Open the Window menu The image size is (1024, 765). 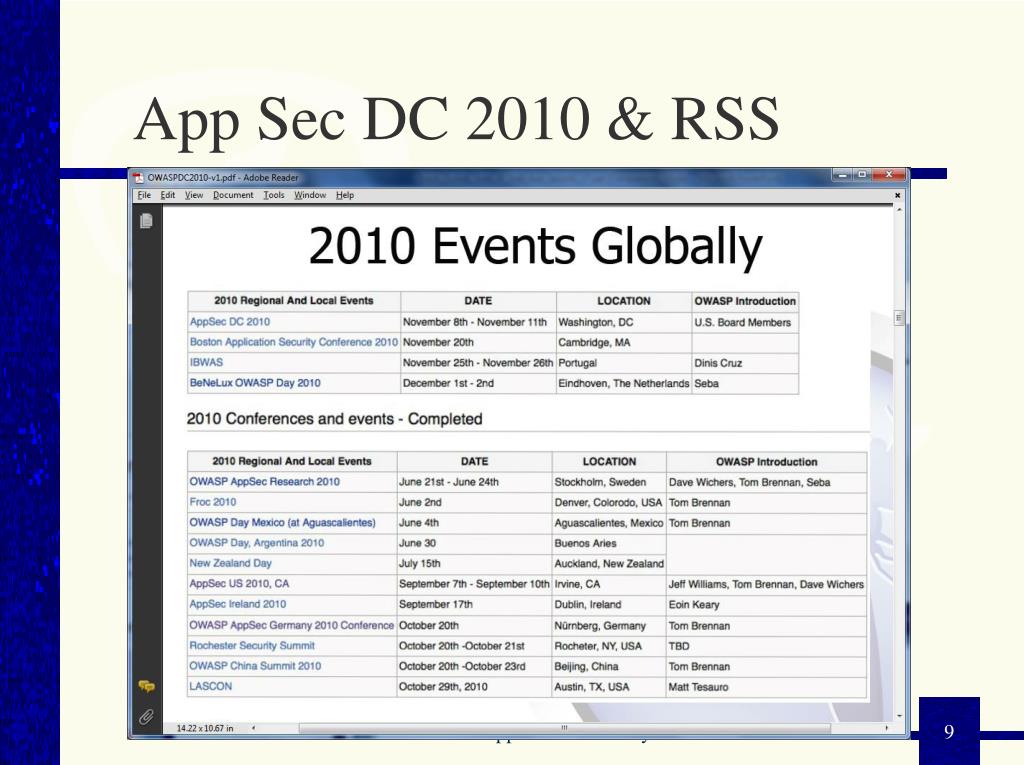click(310, 195)
